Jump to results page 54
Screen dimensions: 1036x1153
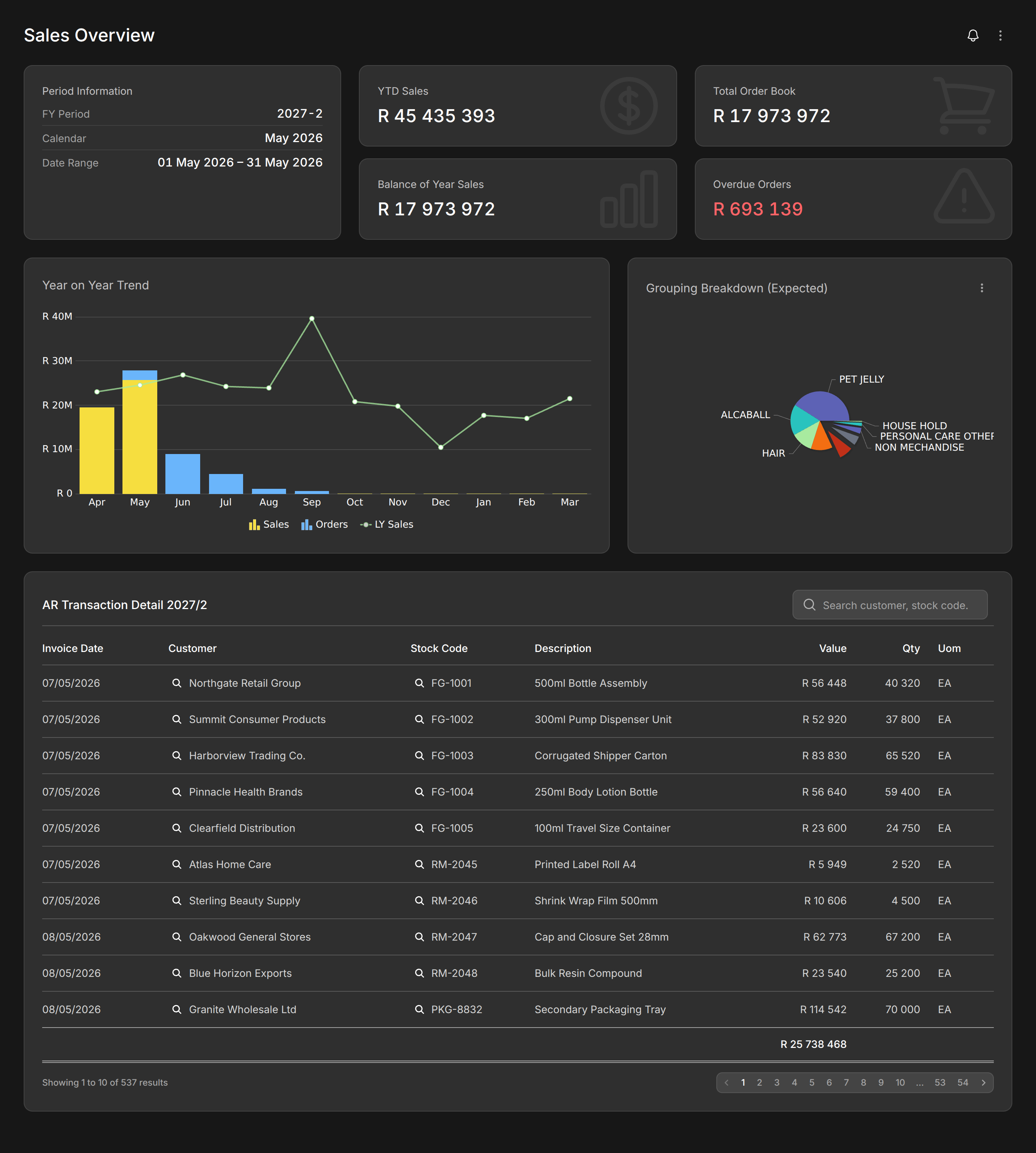coord(963,1082)
